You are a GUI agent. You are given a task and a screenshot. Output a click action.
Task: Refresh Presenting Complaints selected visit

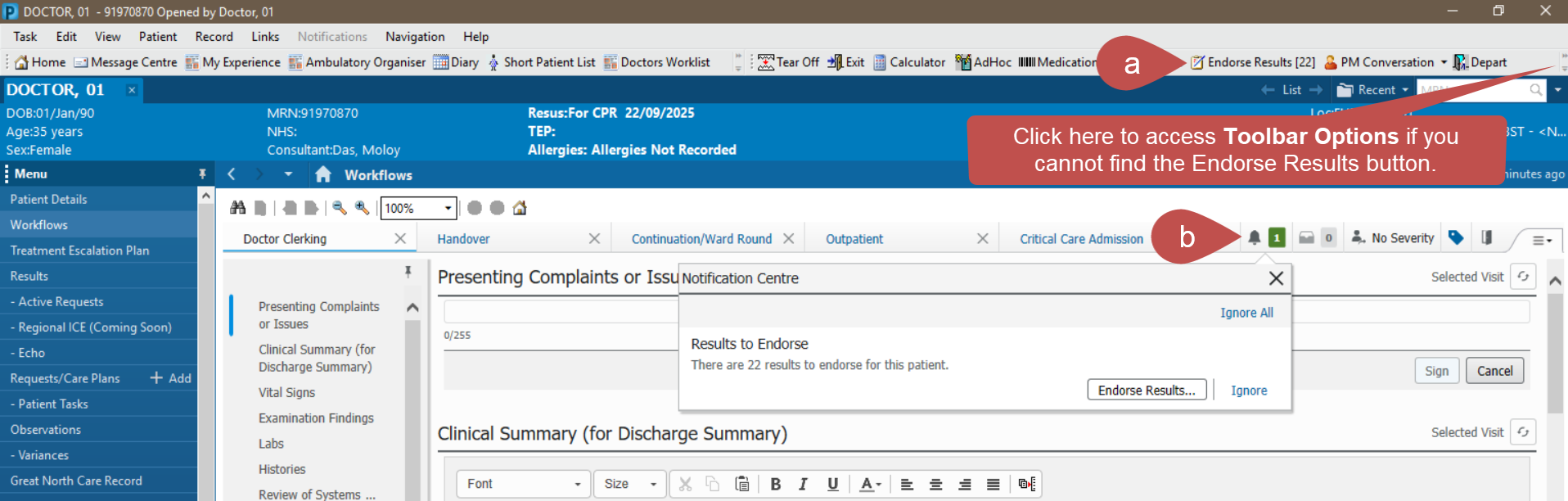tap(1522, 277)
